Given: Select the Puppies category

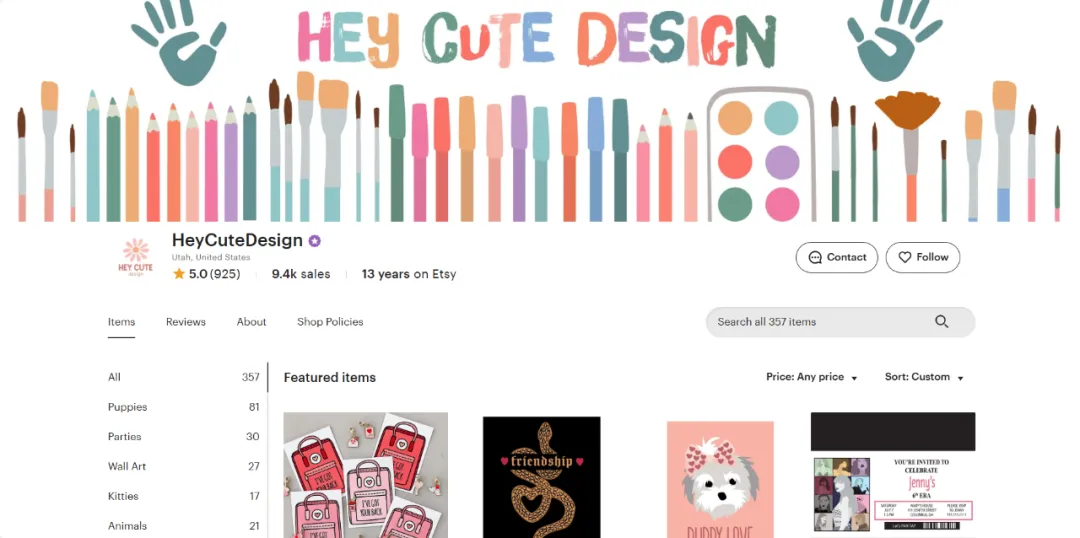Looking at the screenshot, I should point(128,407).
